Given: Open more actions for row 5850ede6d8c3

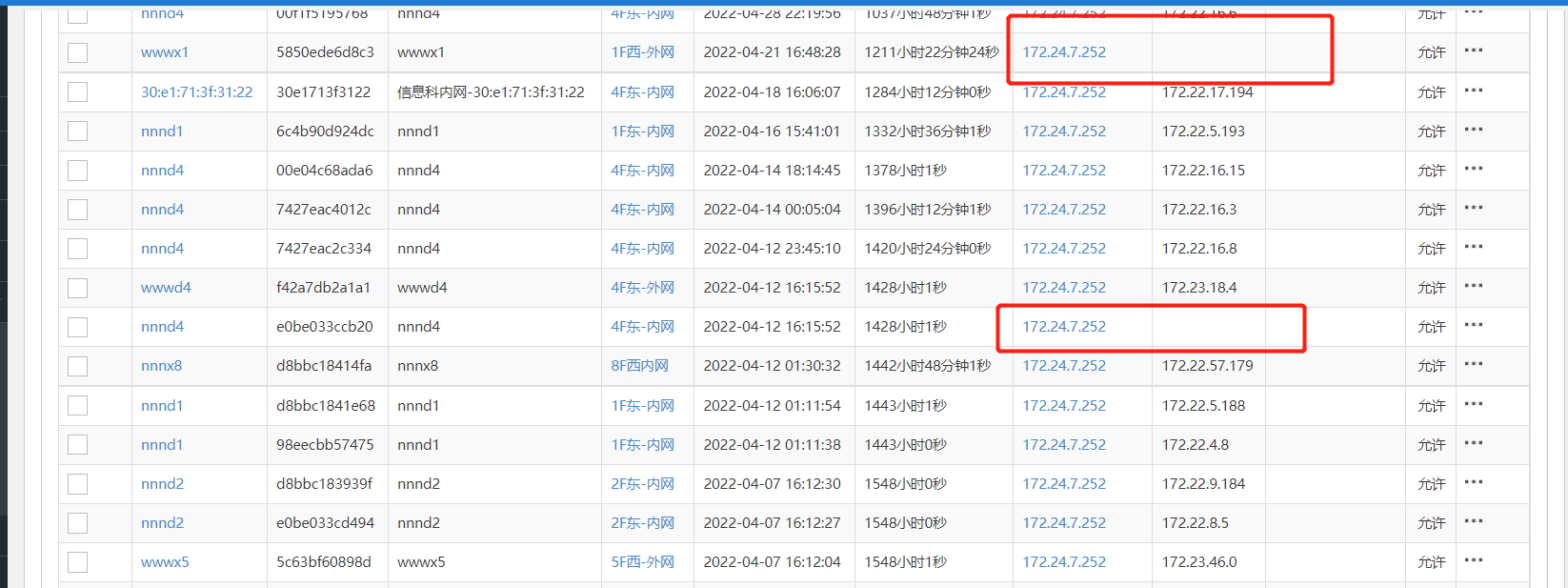Looking at the screenshot, I should [x=1474, y=51].
